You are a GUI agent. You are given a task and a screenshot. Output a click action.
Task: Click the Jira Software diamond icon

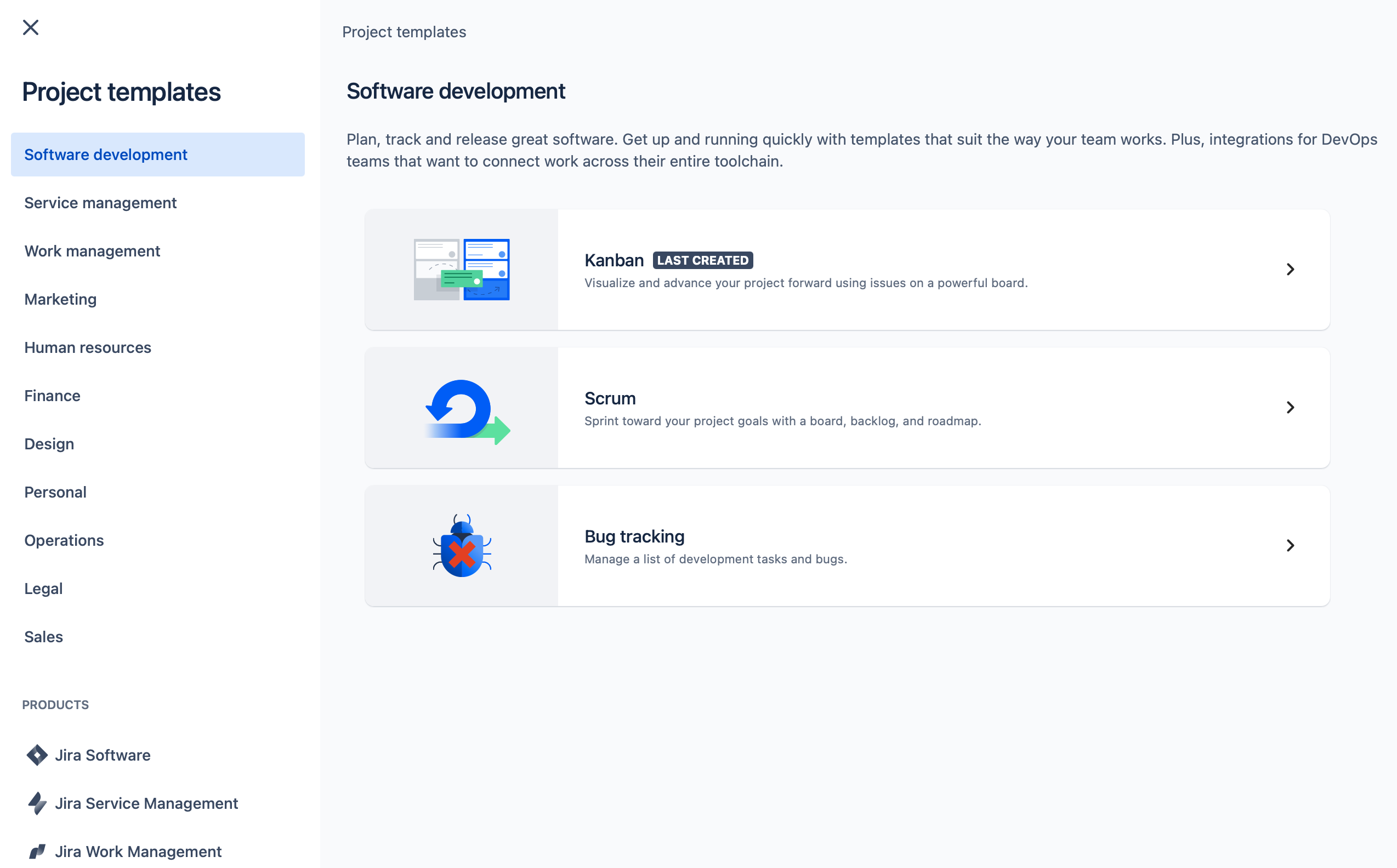pyautogui.click(x=37, y=755)
